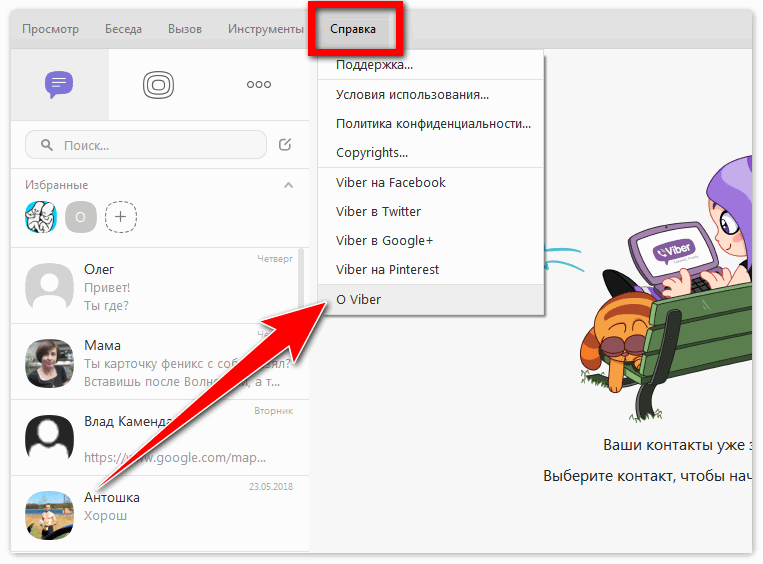The height and width of the screenshot is (564, 763).
Task: Click the Поиск... search field
Action: click(146, 145)
